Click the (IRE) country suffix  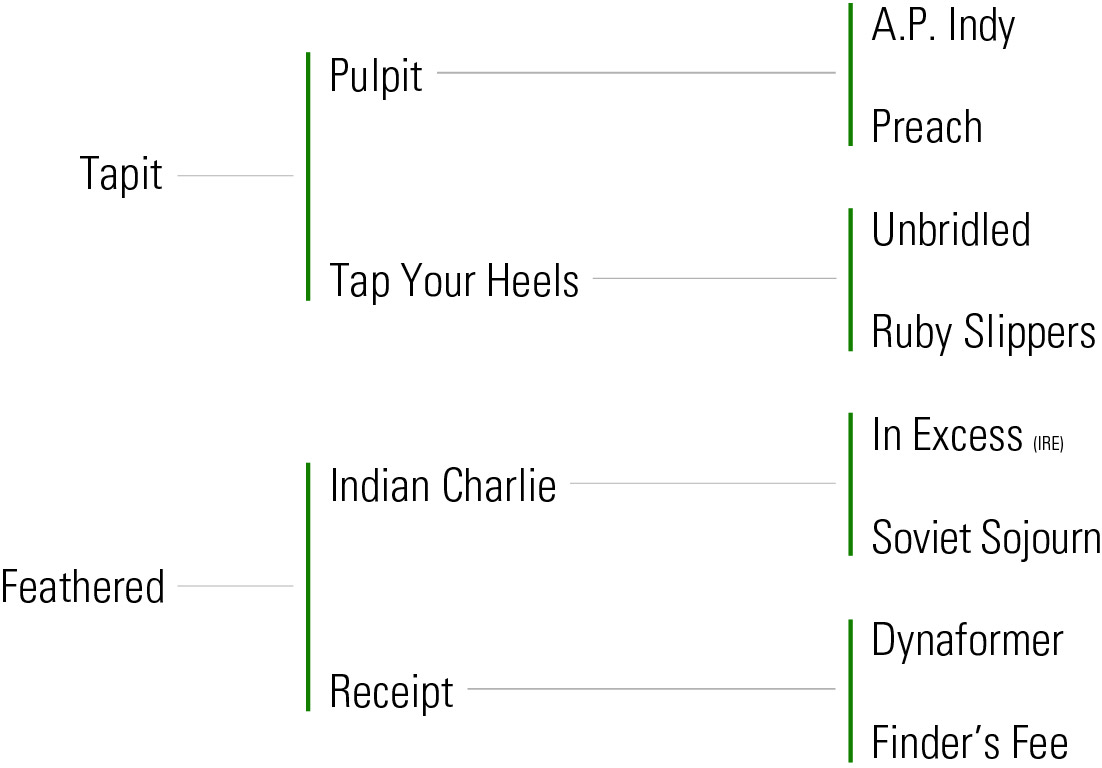click(1048, 444)
